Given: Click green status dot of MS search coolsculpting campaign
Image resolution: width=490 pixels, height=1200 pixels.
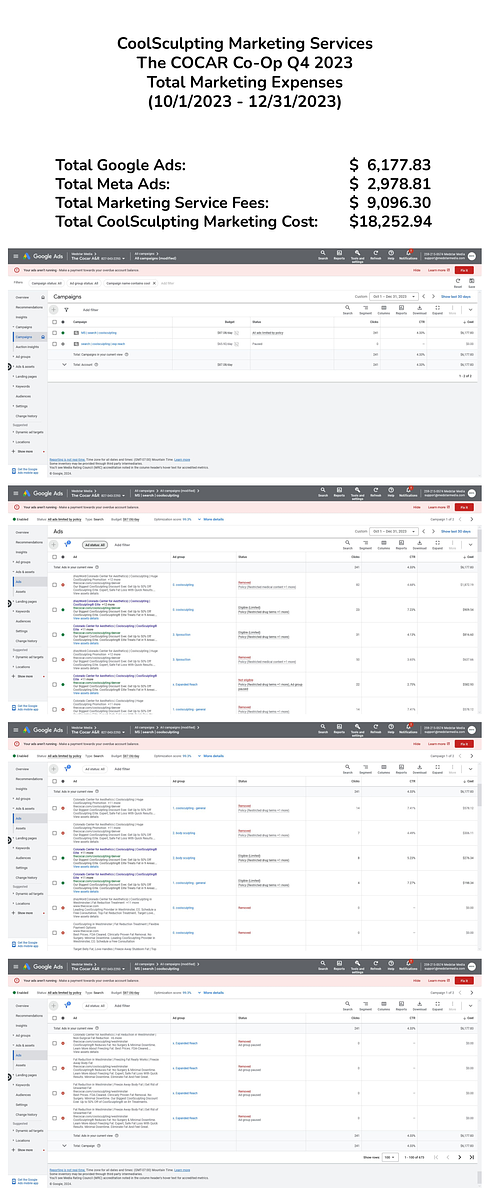Looking at the screenshot, I should (x=63, y=333).
